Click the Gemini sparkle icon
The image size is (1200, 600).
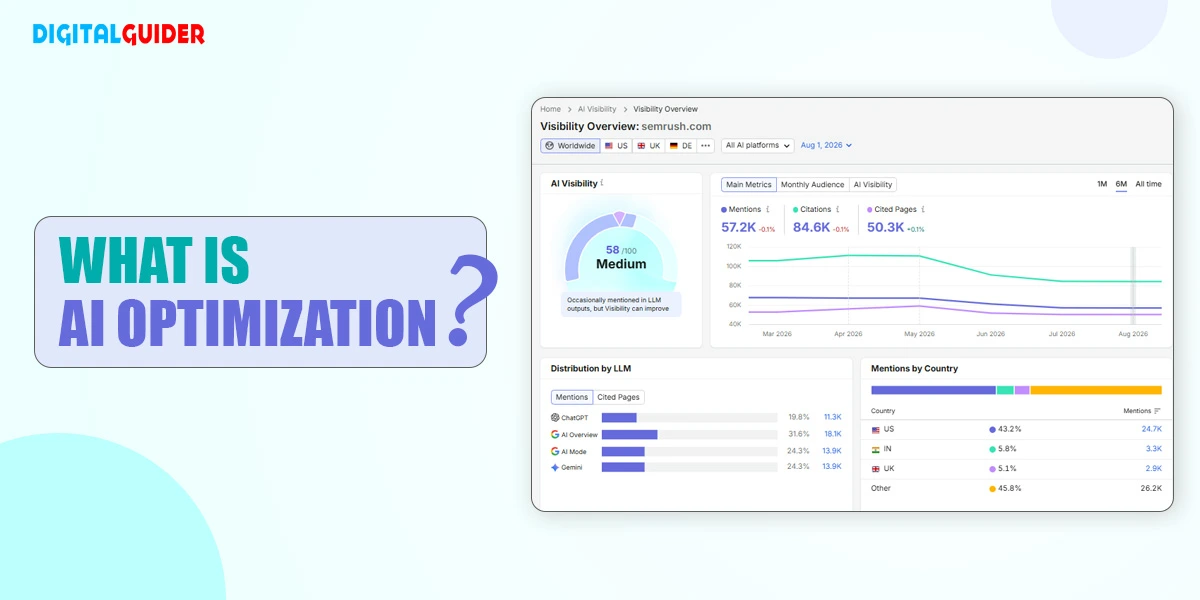(555, 467)
